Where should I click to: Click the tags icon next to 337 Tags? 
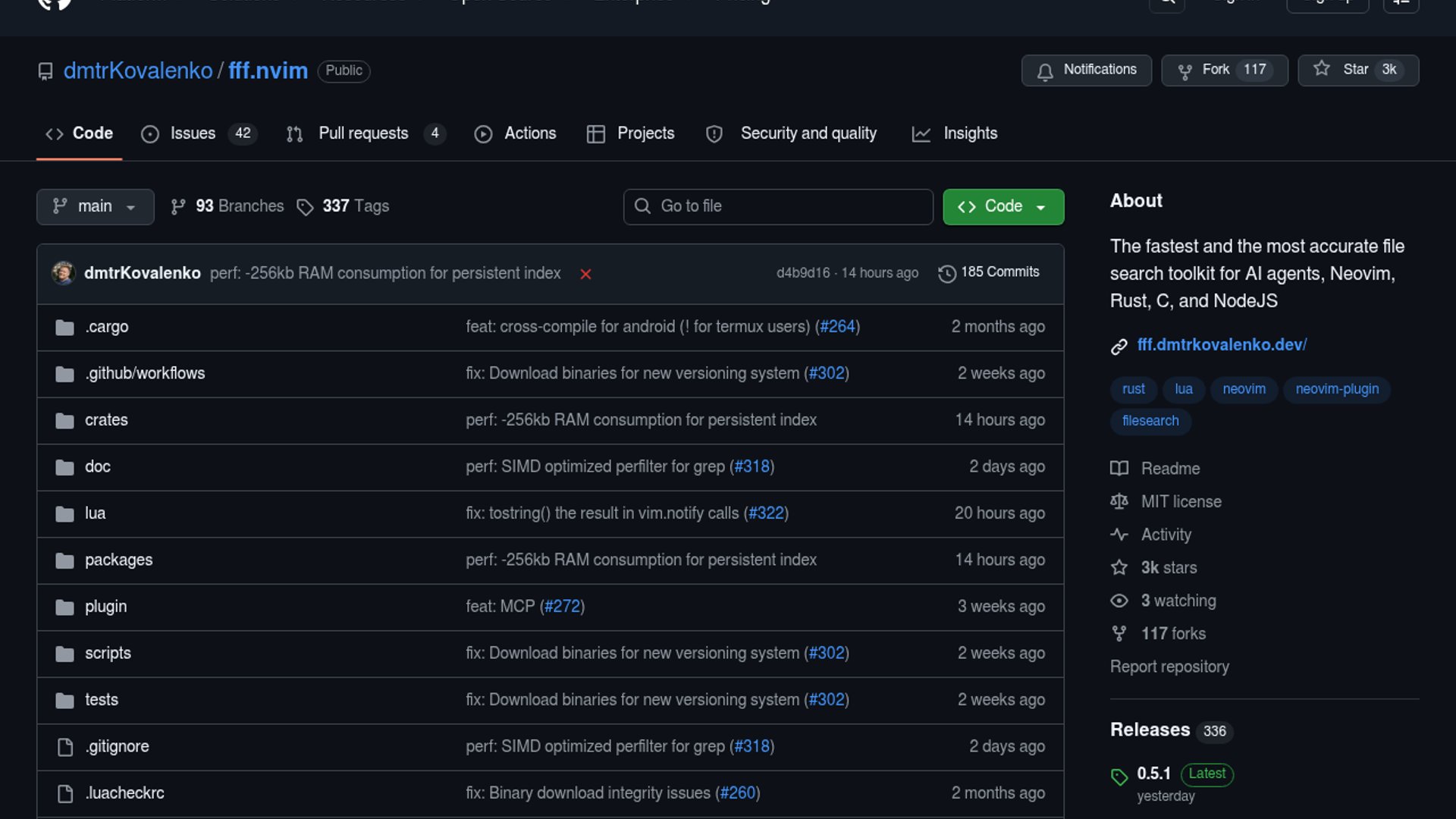click(x=305, y=207)
